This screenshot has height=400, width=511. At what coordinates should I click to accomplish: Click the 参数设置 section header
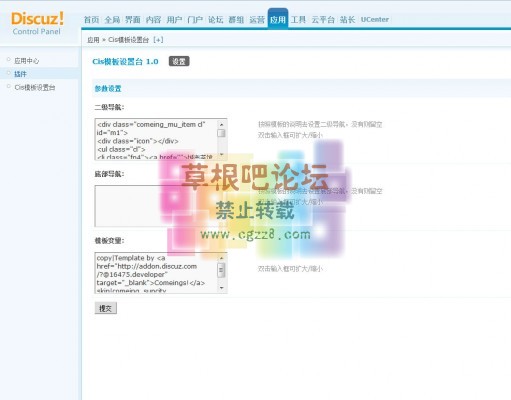coord(108,89)
